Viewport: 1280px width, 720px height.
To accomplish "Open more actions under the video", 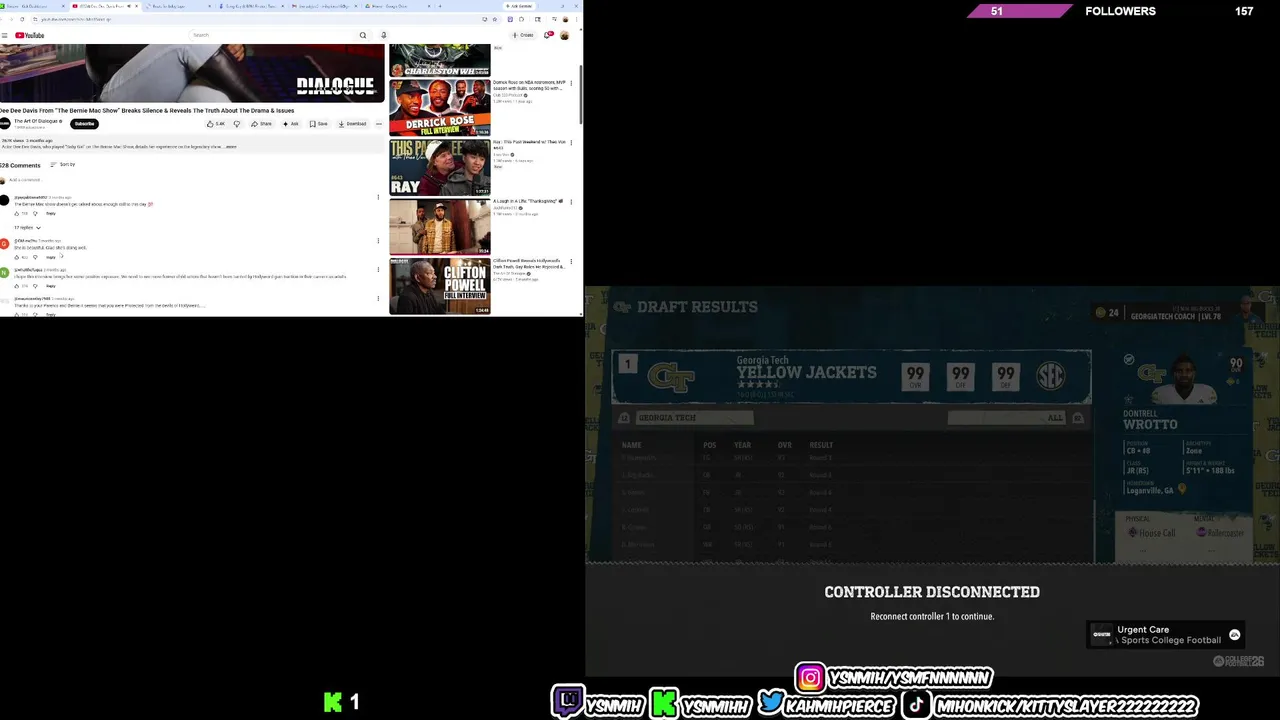I will tap(378, 124).
